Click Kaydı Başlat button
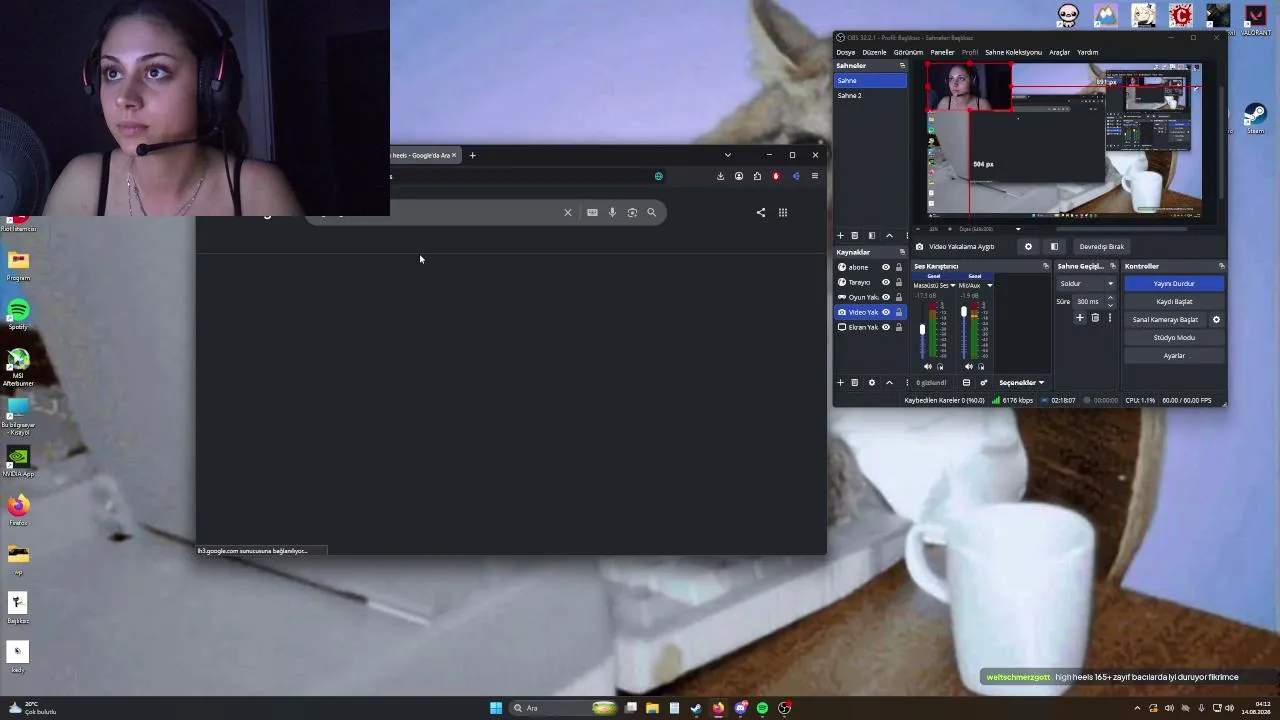1280x720 pixels. [1174, 302]
